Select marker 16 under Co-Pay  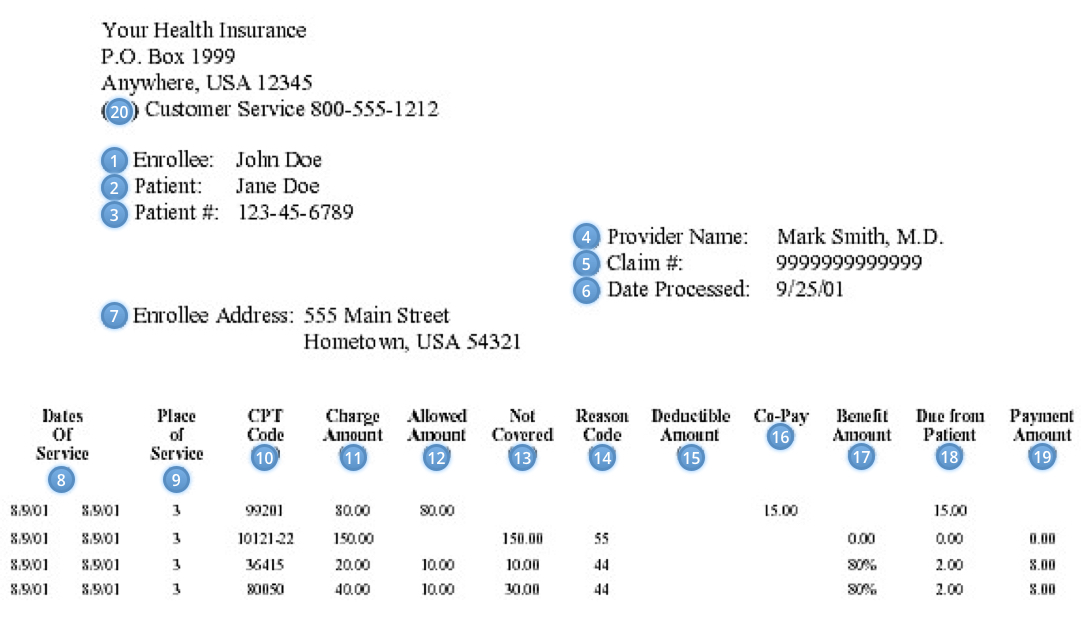point(781,437)
